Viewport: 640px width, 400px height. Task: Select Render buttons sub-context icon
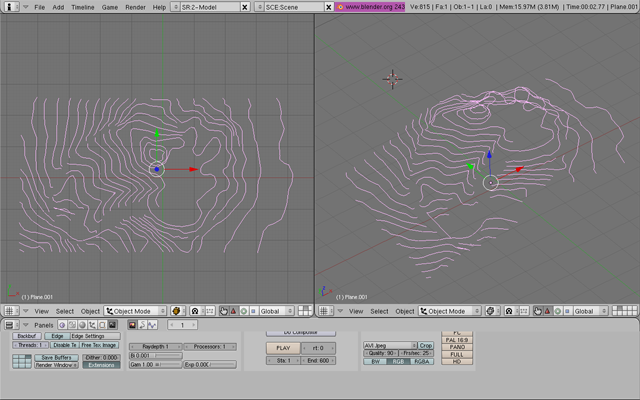[132, 325]
